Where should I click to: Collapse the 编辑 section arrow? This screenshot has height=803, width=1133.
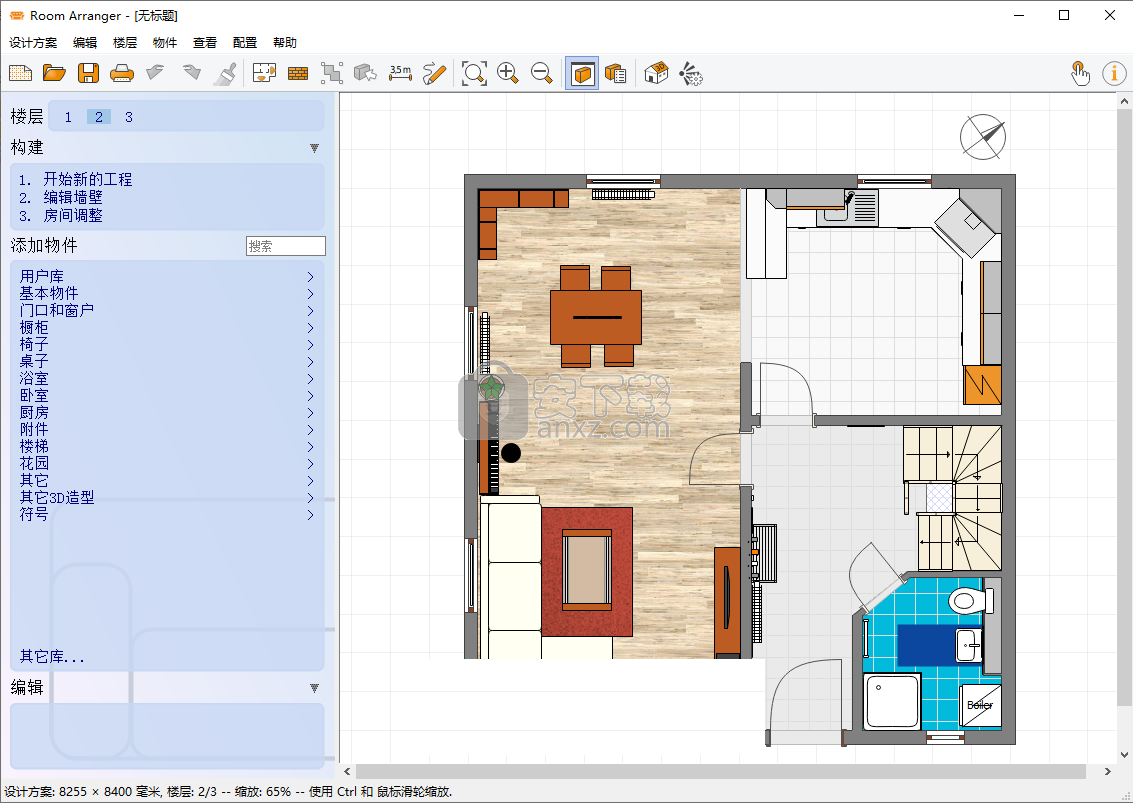click(314, 688)
